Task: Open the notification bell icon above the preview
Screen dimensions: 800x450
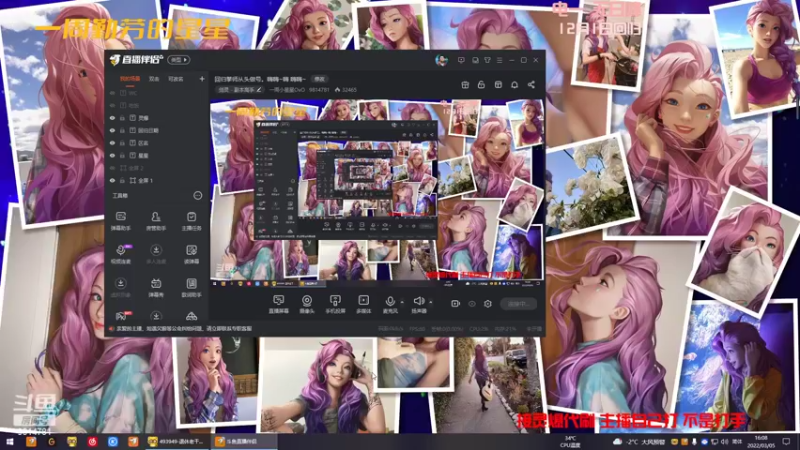Action: [514, 85]
